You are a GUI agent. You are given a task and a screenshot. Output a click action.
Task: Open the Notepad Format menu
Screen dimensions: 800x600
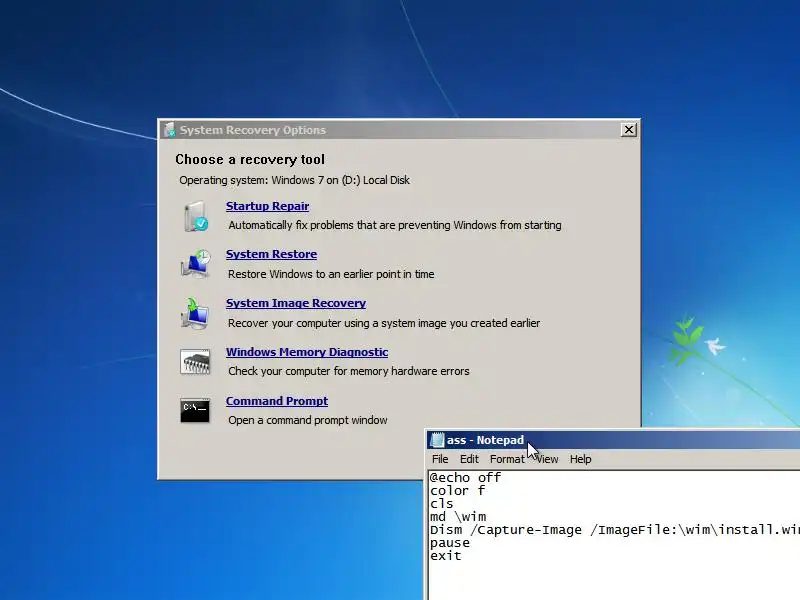[507, 459]
